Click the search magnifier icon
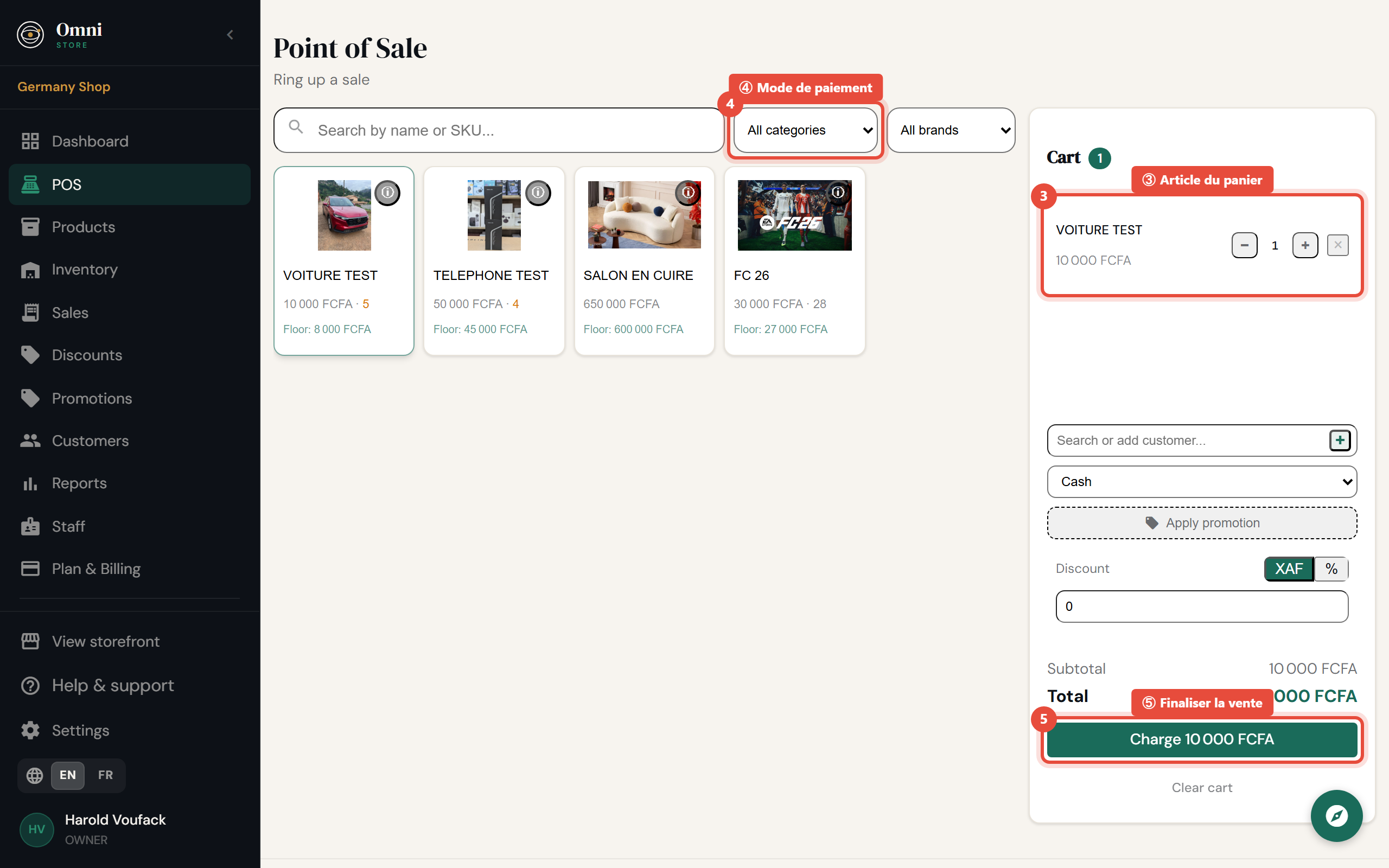This screenshot has width=1389, height=868. (x=296, y=127)
